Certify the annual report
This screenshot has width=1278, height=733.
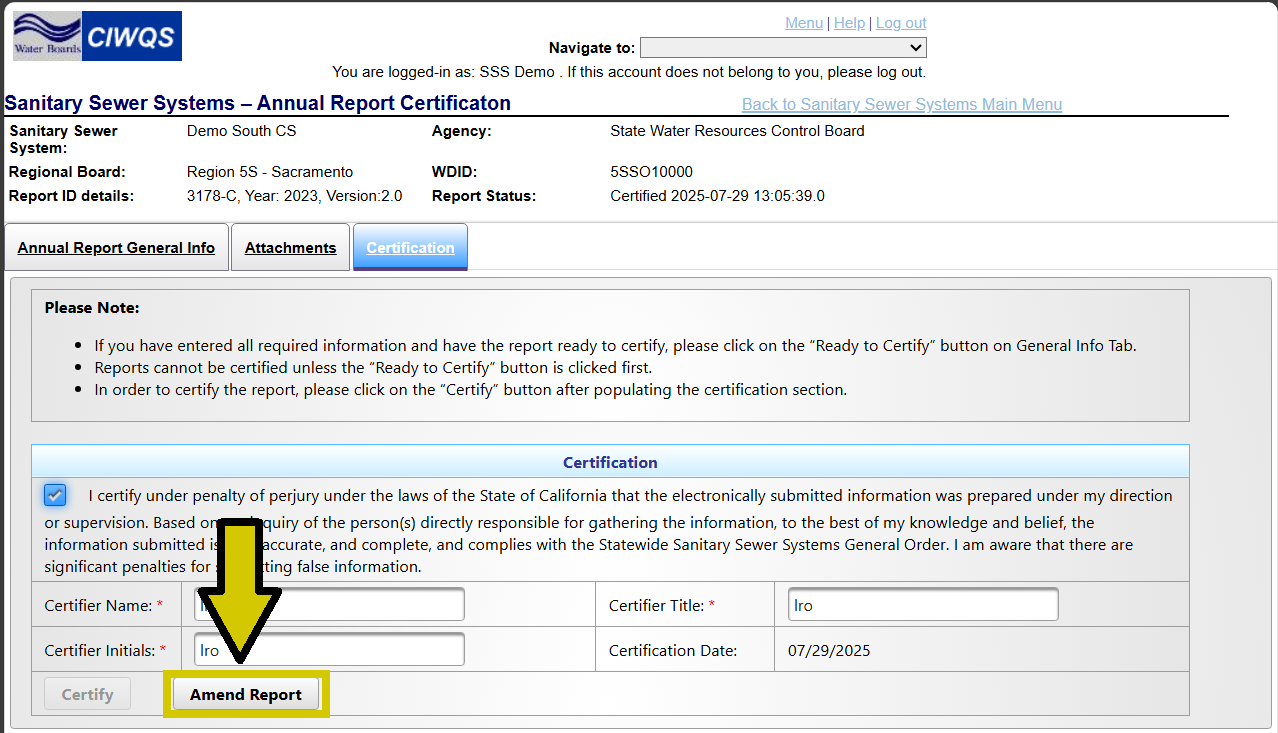point(87,693)
